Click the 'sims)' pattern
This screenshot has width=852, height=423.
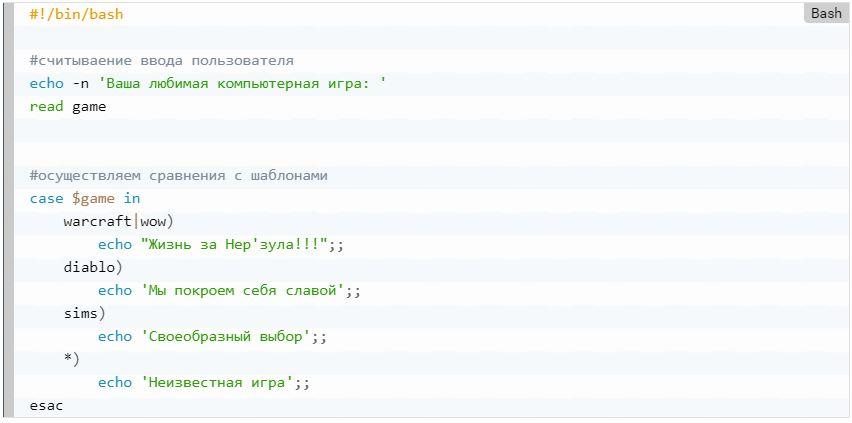coord(84,314)
